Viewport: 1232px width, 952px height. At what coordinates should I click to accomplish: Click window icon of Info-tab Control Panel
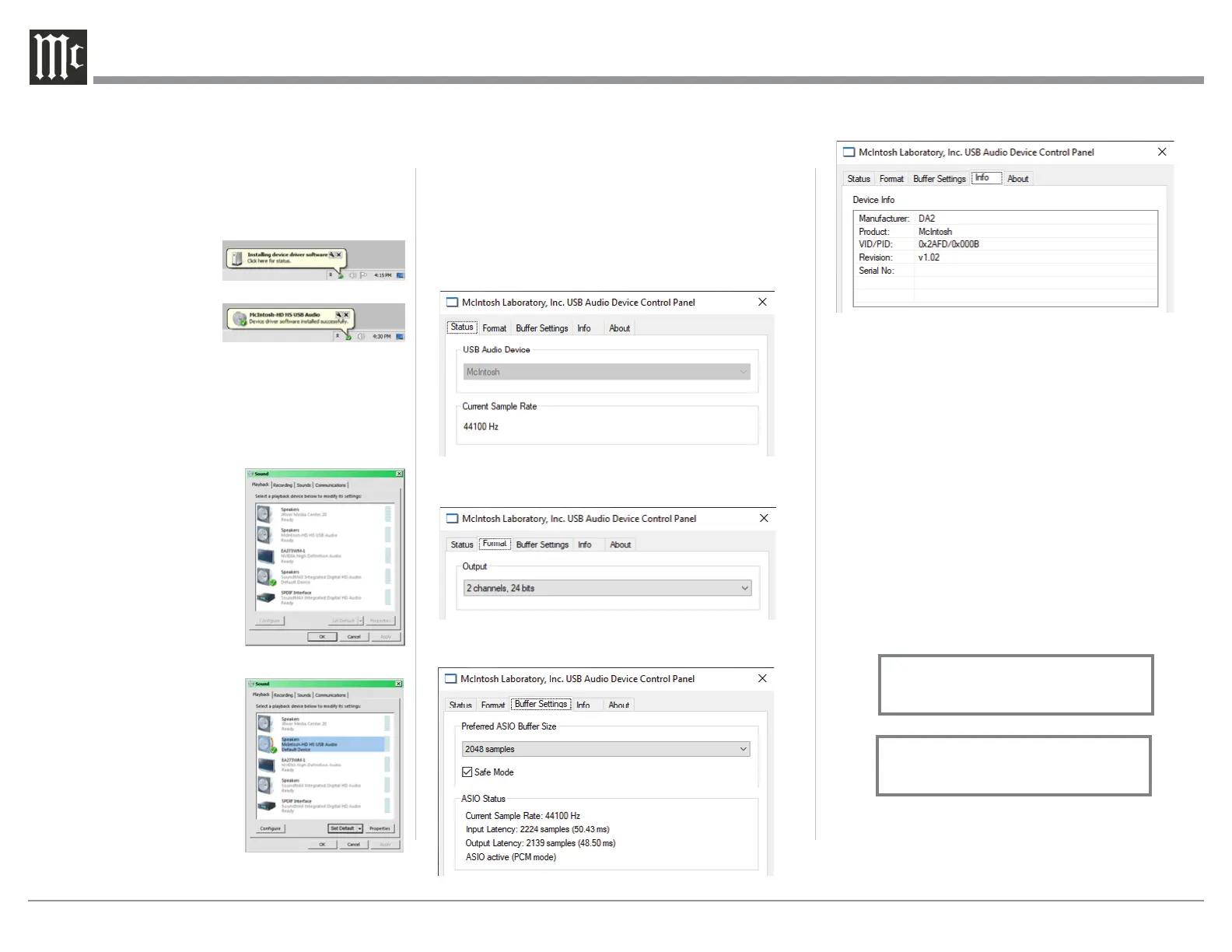pos(849,152)
